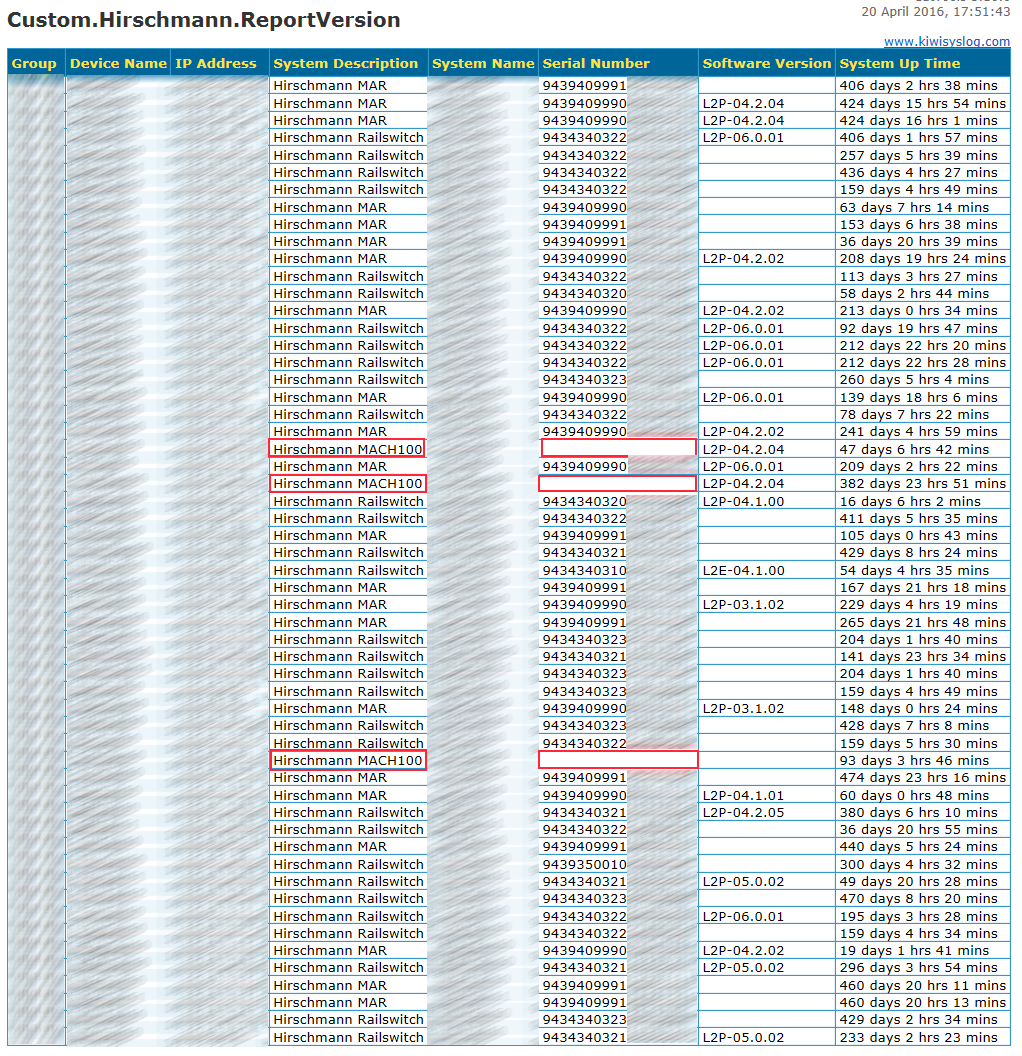Click Hirschmann MACH100 in the 47 days row
The height and width of the screenshot is (1056, 1022).
point(347,449)
